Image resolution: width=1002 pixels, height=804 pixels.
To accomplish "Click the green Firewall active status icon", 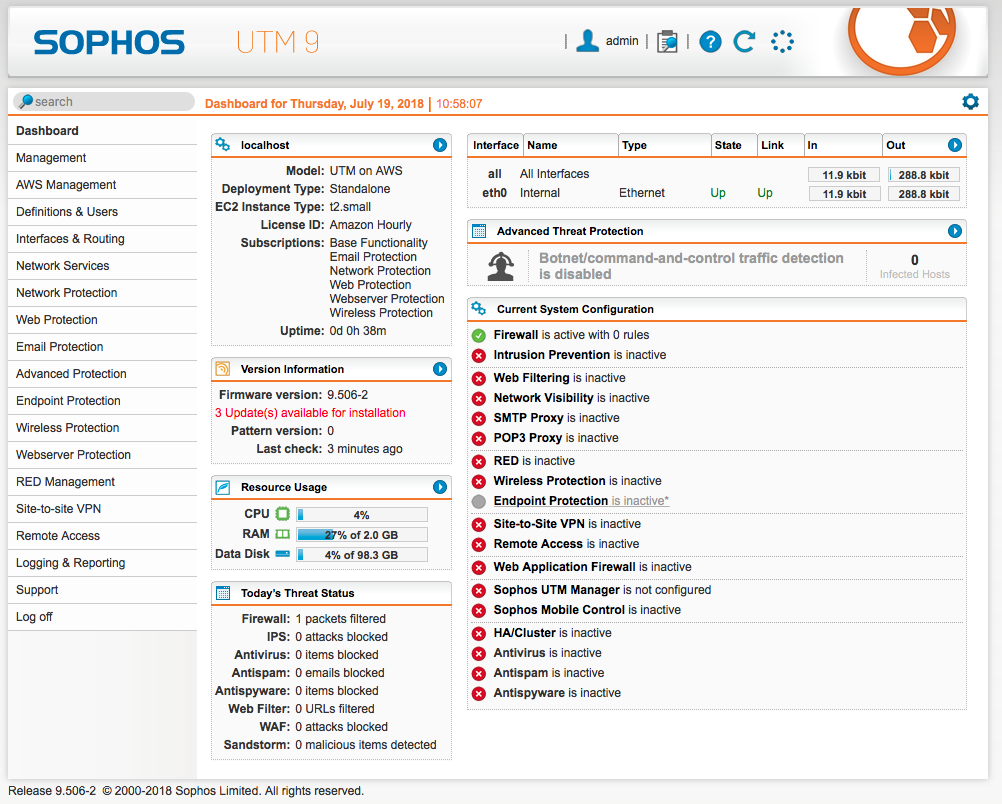I will tap(479, 335).
